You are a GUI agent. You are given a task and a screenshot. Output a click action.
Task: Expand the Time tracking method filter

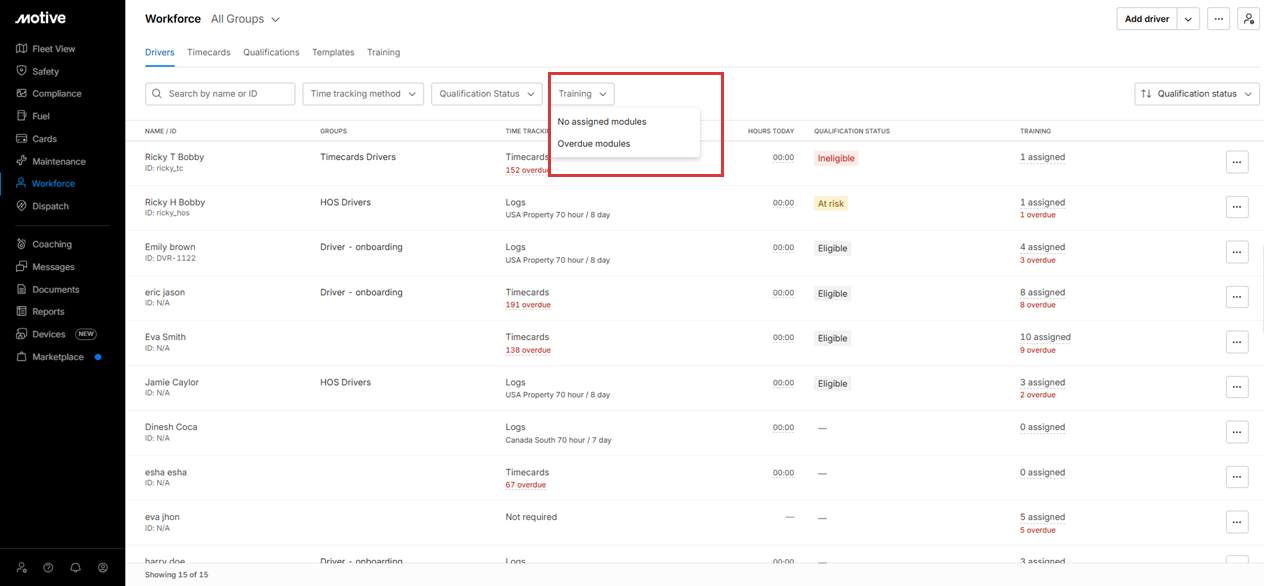(x=363, y=94)
